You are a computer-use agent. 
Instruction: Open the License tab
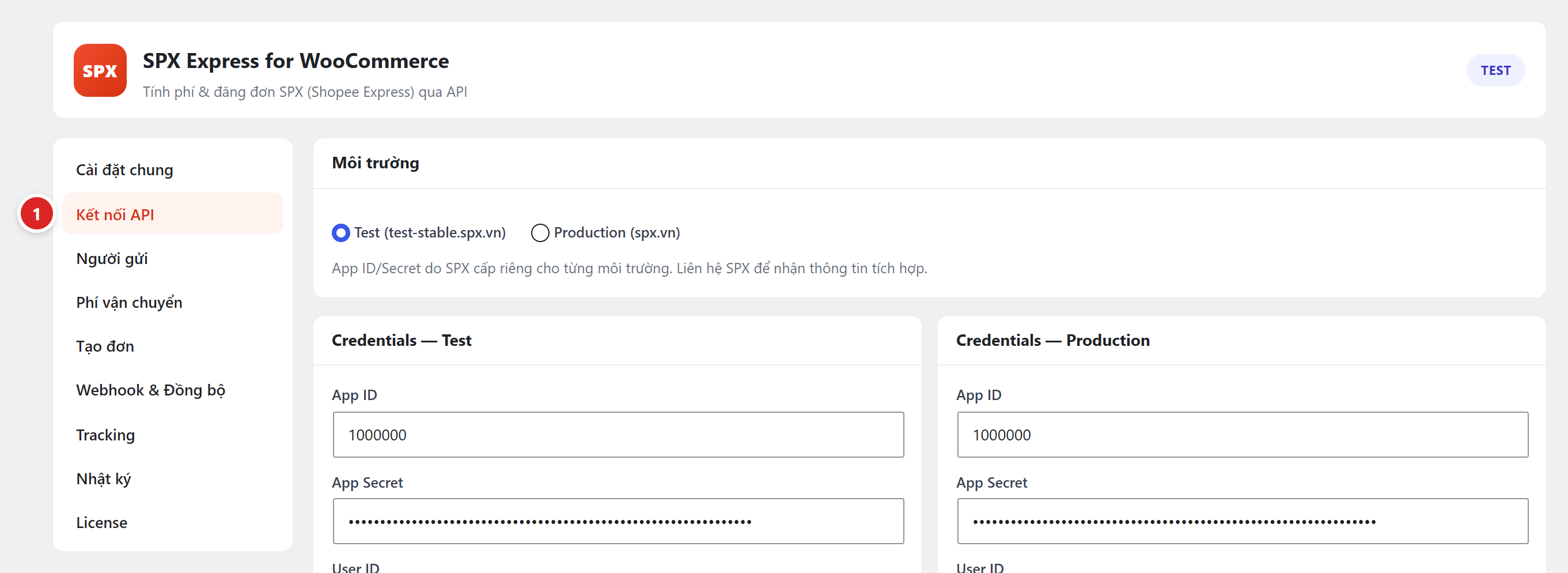point(172,522)
